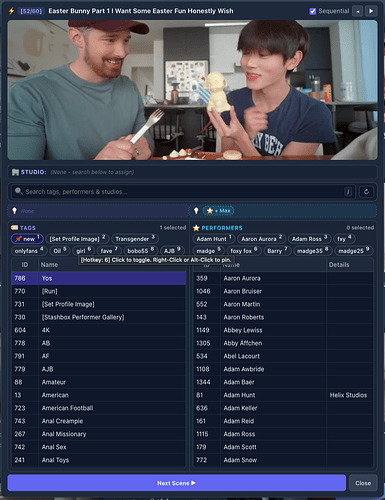Toggle the madge performer chip
385x500 pixels.
(x=208, y=251)
